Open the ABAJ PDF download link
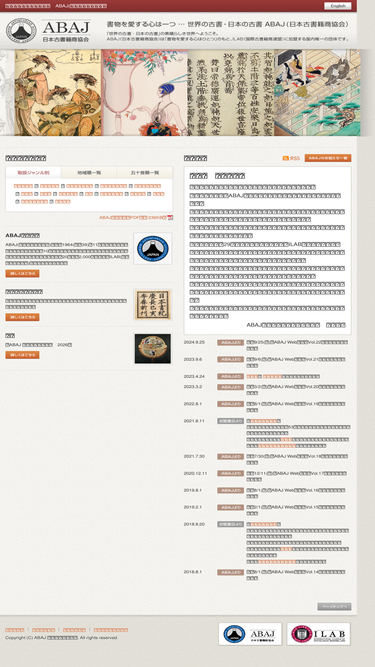Image resolution: width=375 pixels, height=667 pixels. [x=133, y=218]
